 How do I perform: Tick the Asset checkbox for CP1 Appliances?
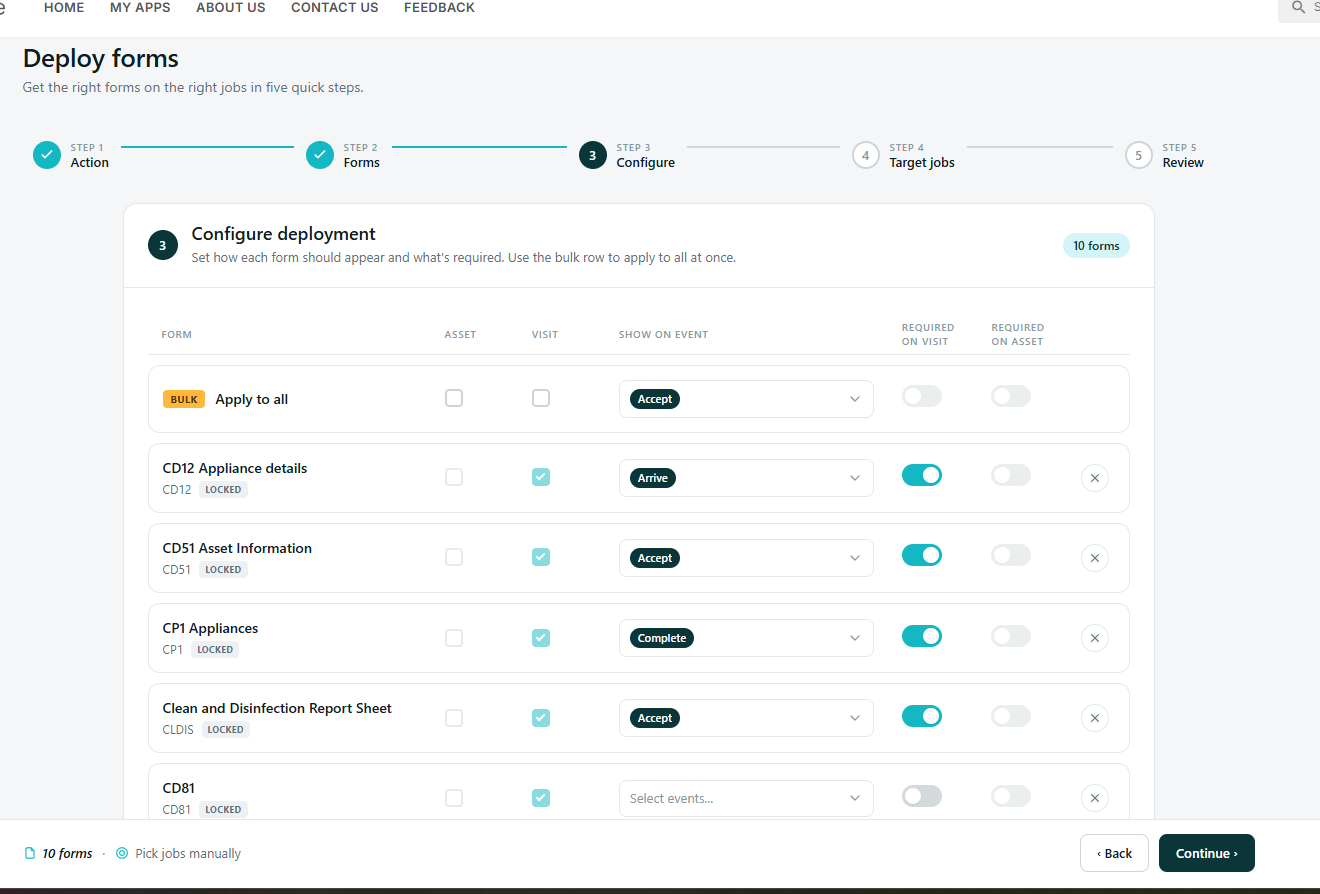(454, 638)
